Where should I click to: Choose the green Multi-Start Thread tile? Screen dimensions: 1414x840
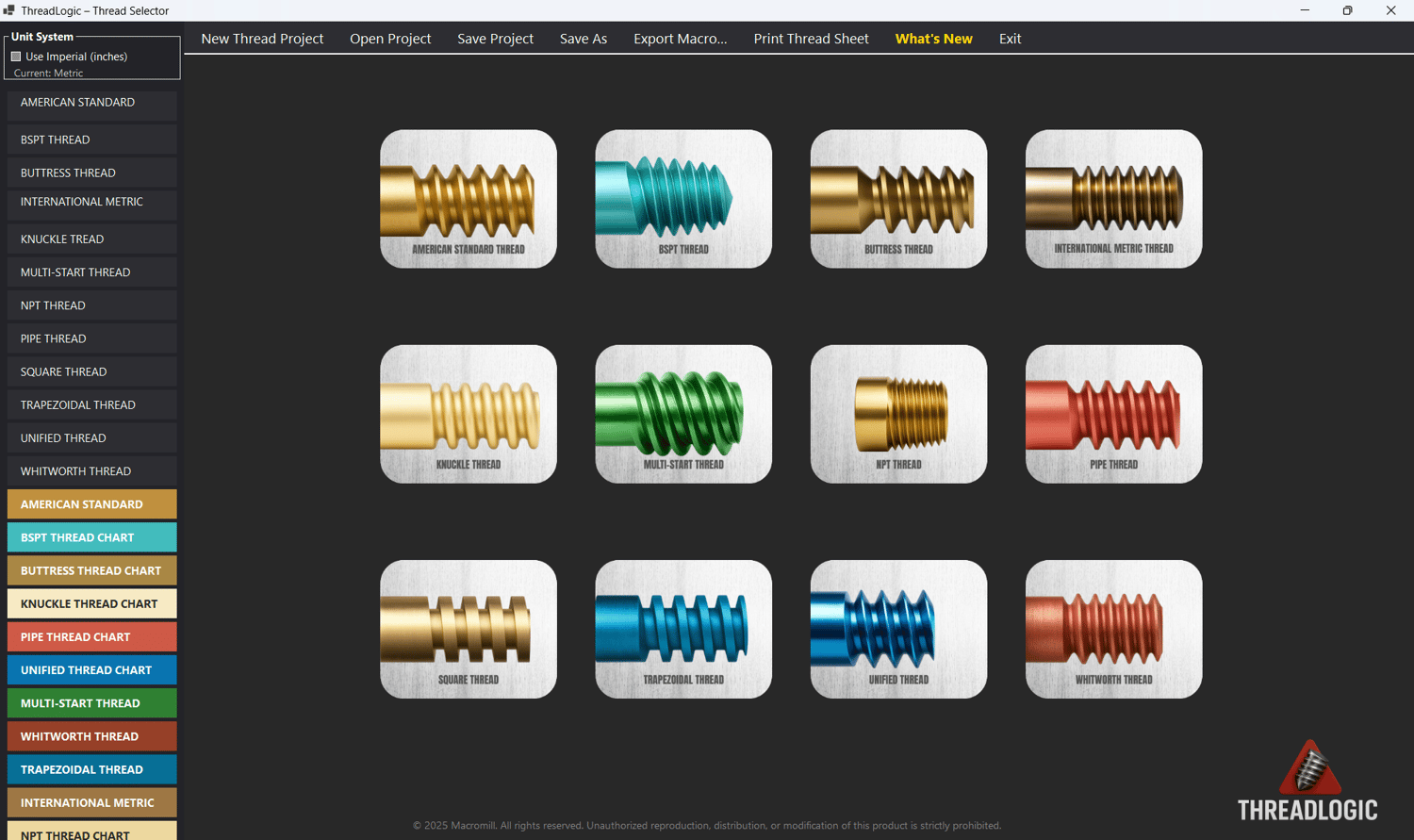pos(683,414)
